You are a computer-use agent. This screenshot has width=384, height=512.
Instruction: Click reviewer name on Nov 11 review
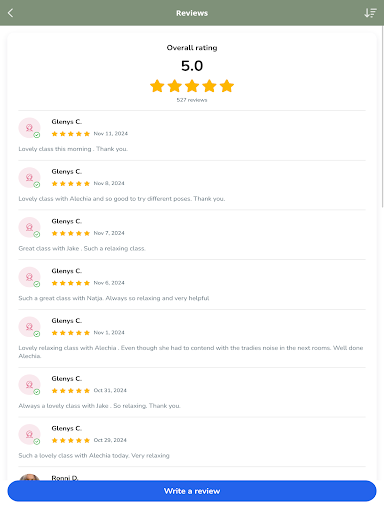pos(67,122)
